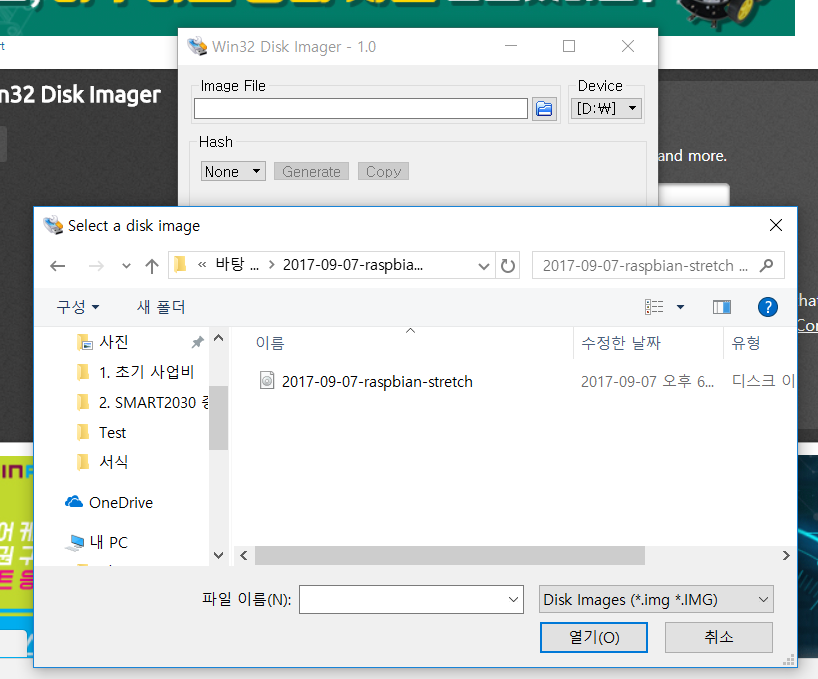
Task: Select 2017-09-07-raspbia... breadcrumb segment
Action: point(353,265)
